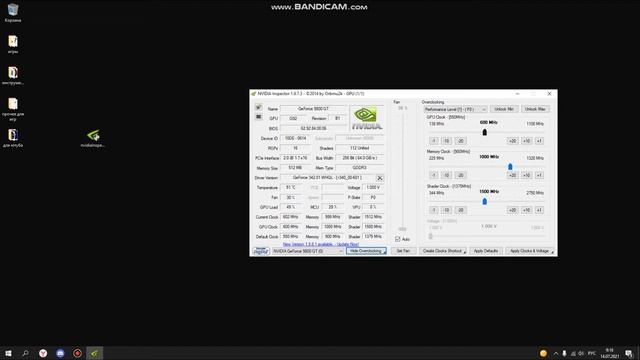This screenshot has height=360, width=640.
Task: Click Memory Clock +1 button
Action: click(x=539, y=175)
